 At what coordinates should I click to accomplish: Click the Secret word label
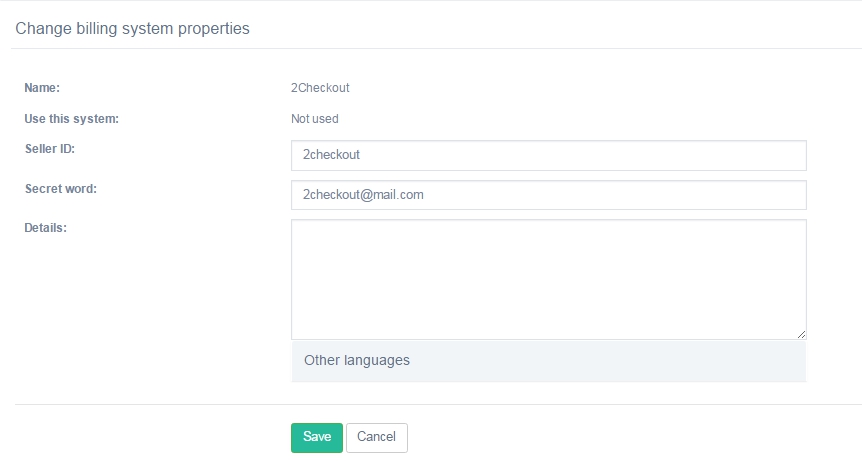tap(60, 189)
